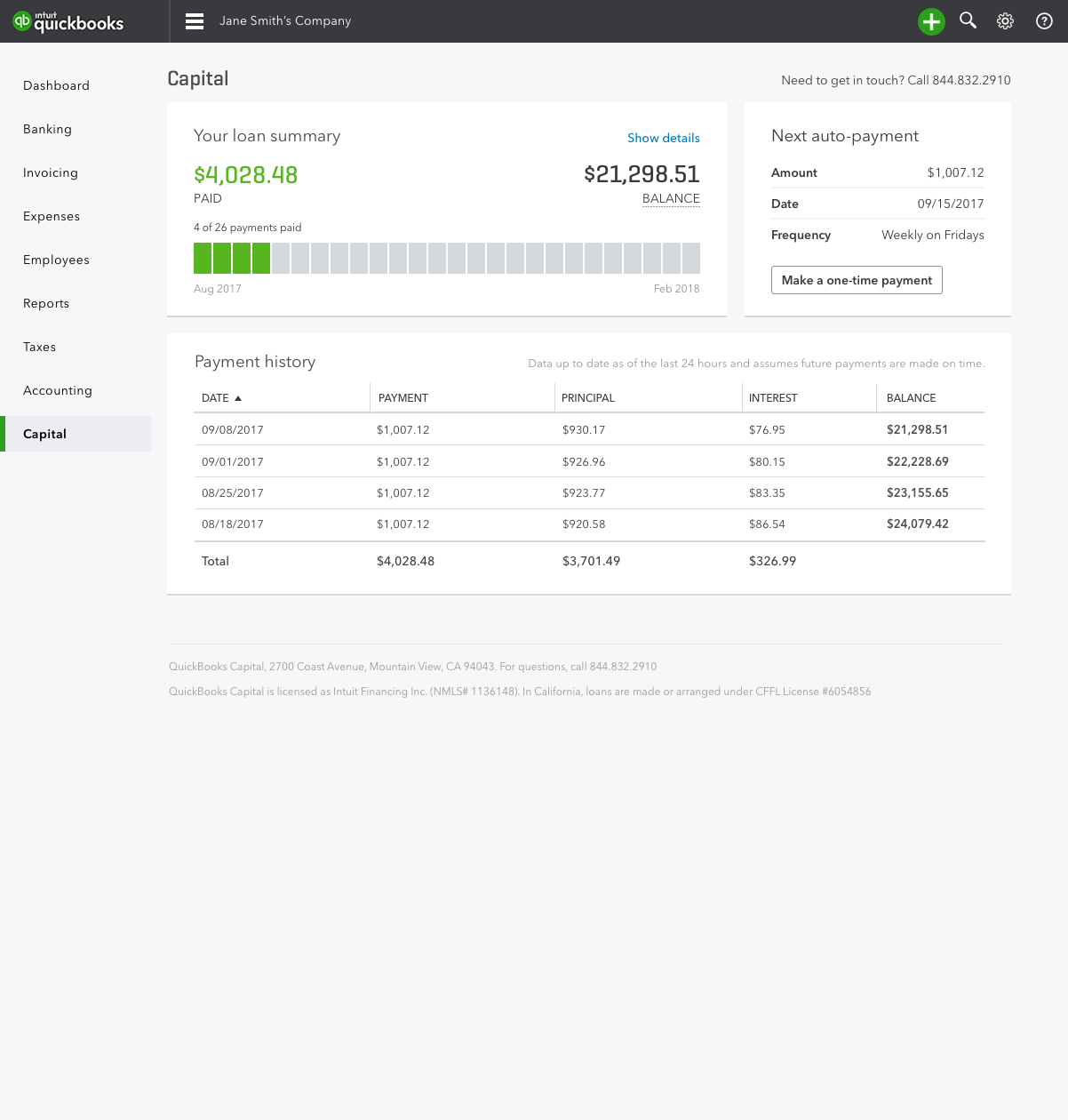Click the first green paid payment block
The image size is (1068, 1120).
click(203, 258)
